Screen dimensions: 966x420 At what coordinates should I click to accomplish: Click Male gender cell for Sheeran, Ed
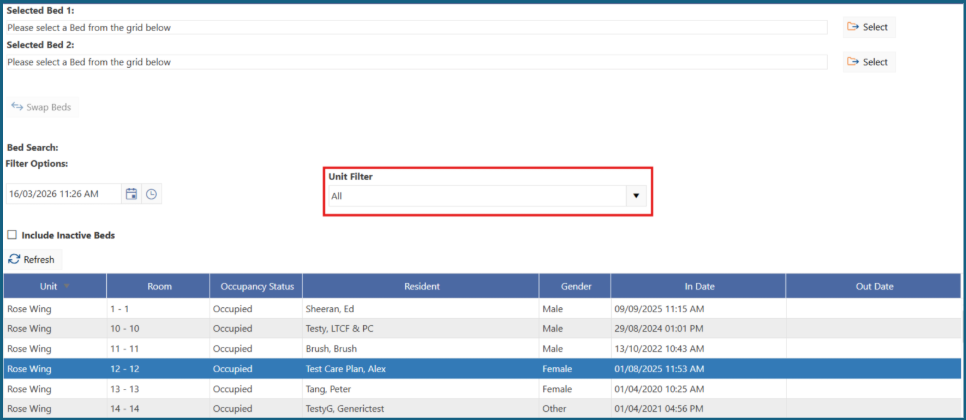pos(575,309)
